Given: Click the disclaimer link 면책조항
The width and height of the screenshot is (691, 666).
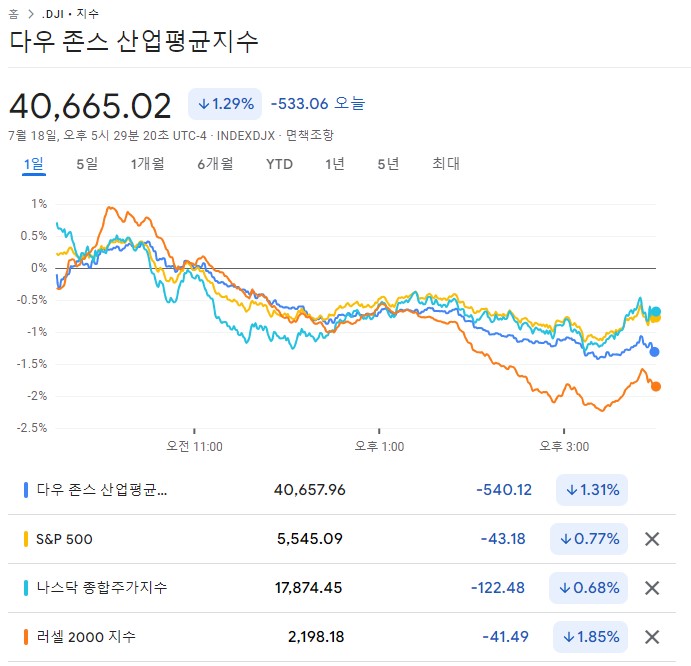Looking at the screenshot, I should [309, 135].
